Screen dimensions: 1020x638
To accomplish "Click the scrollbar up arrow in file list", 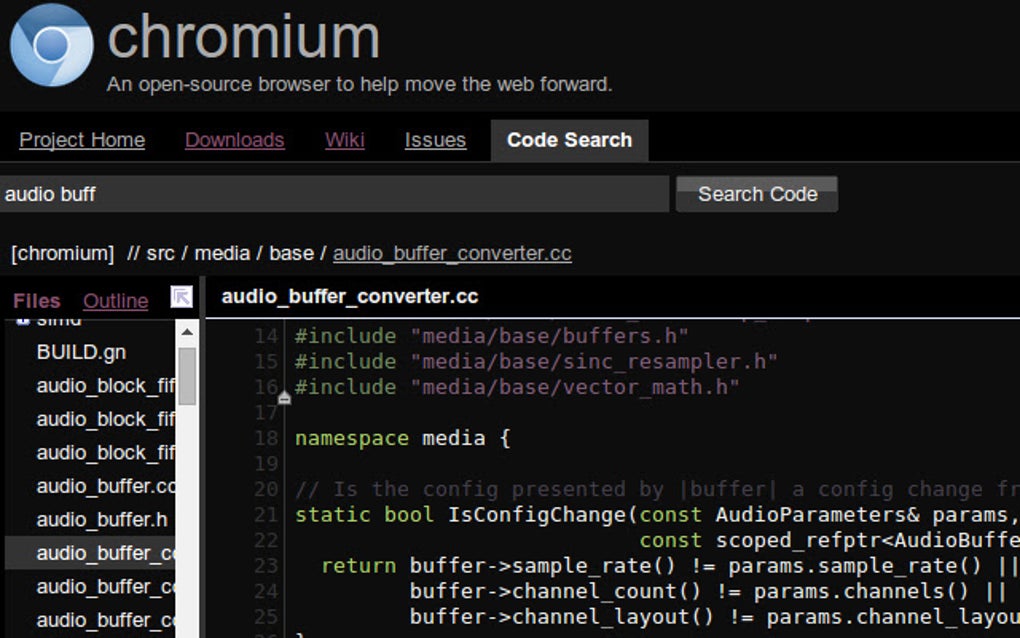I will (x=189, y=330).
